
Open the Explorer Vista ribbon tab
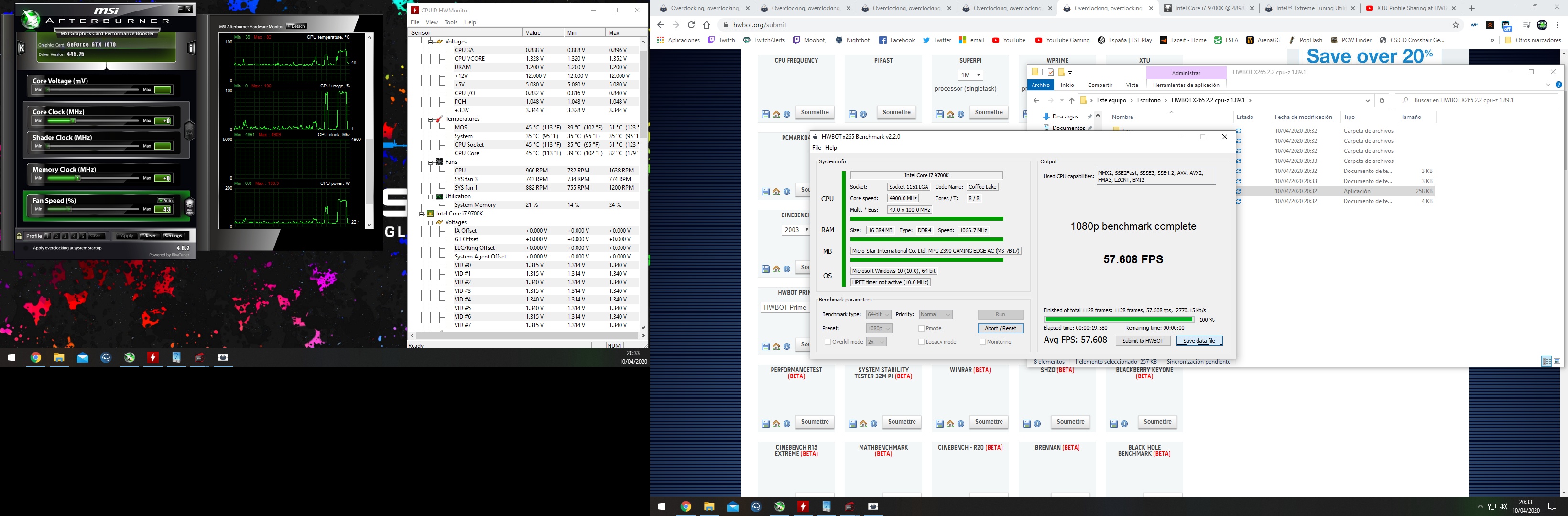(x=1132, y=85)
